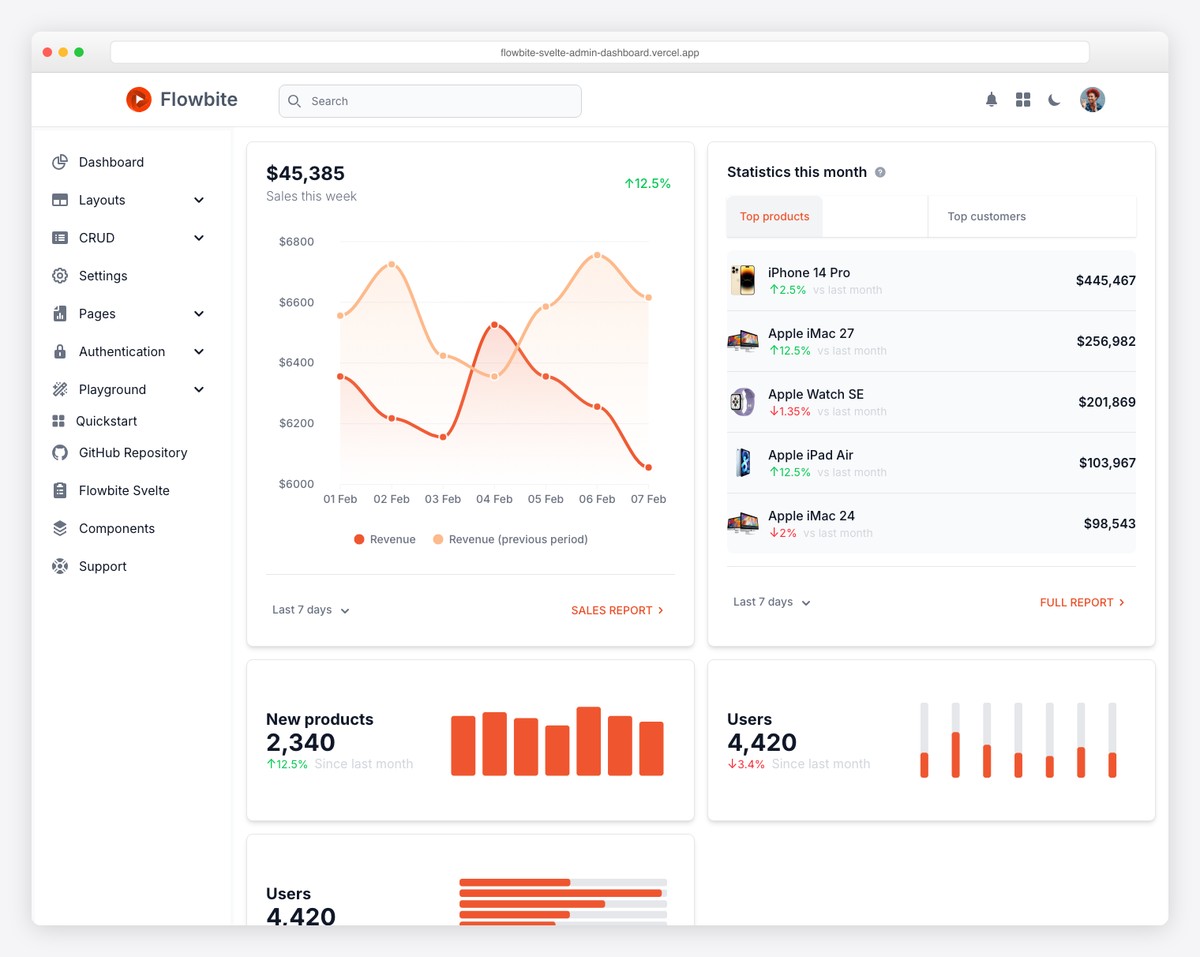View the FULL REPORT for statistics

(x=1082, y=602)
